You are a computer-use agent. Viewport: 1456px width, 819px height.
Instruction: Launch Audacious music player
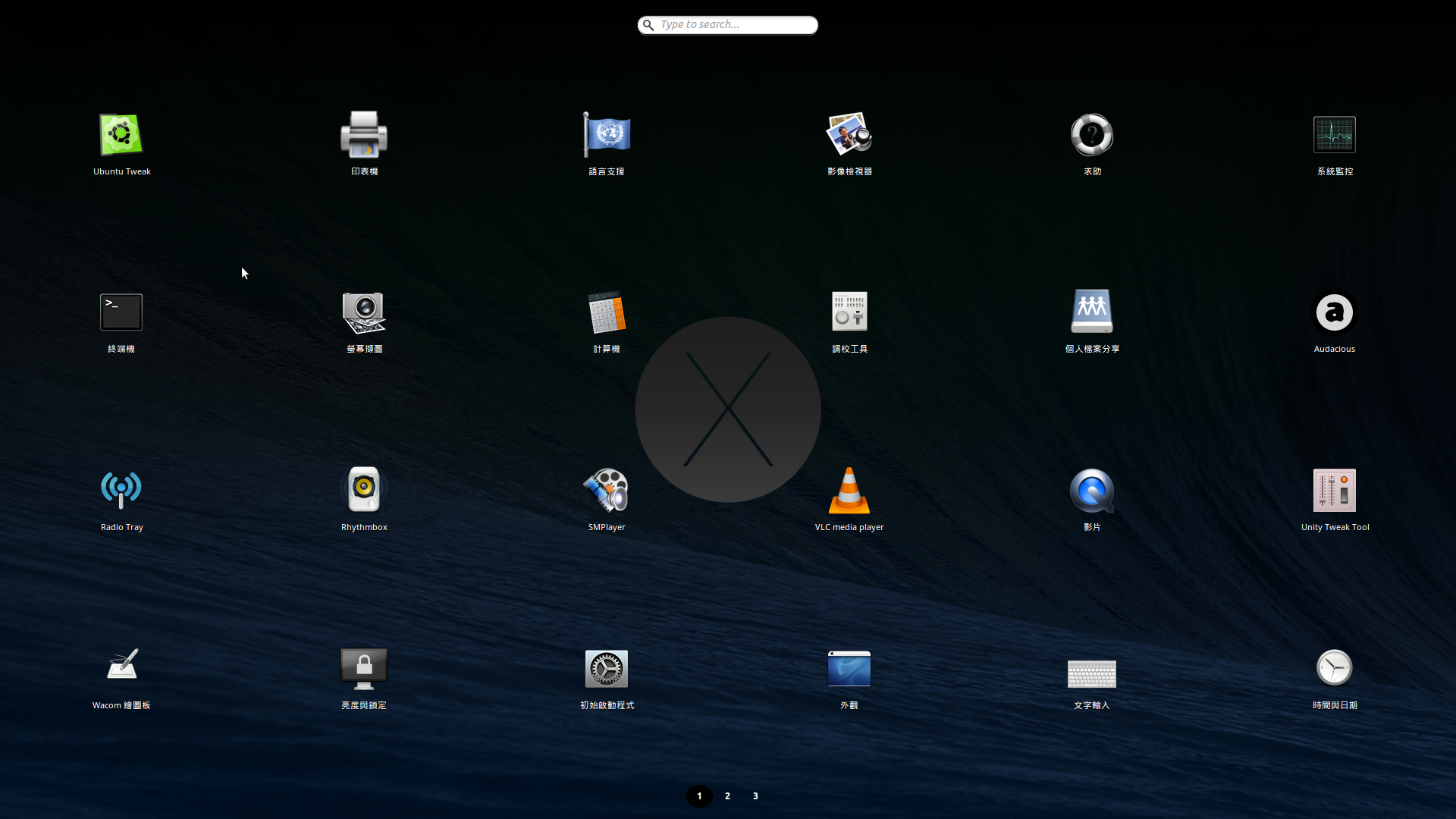pos(1335,312)
